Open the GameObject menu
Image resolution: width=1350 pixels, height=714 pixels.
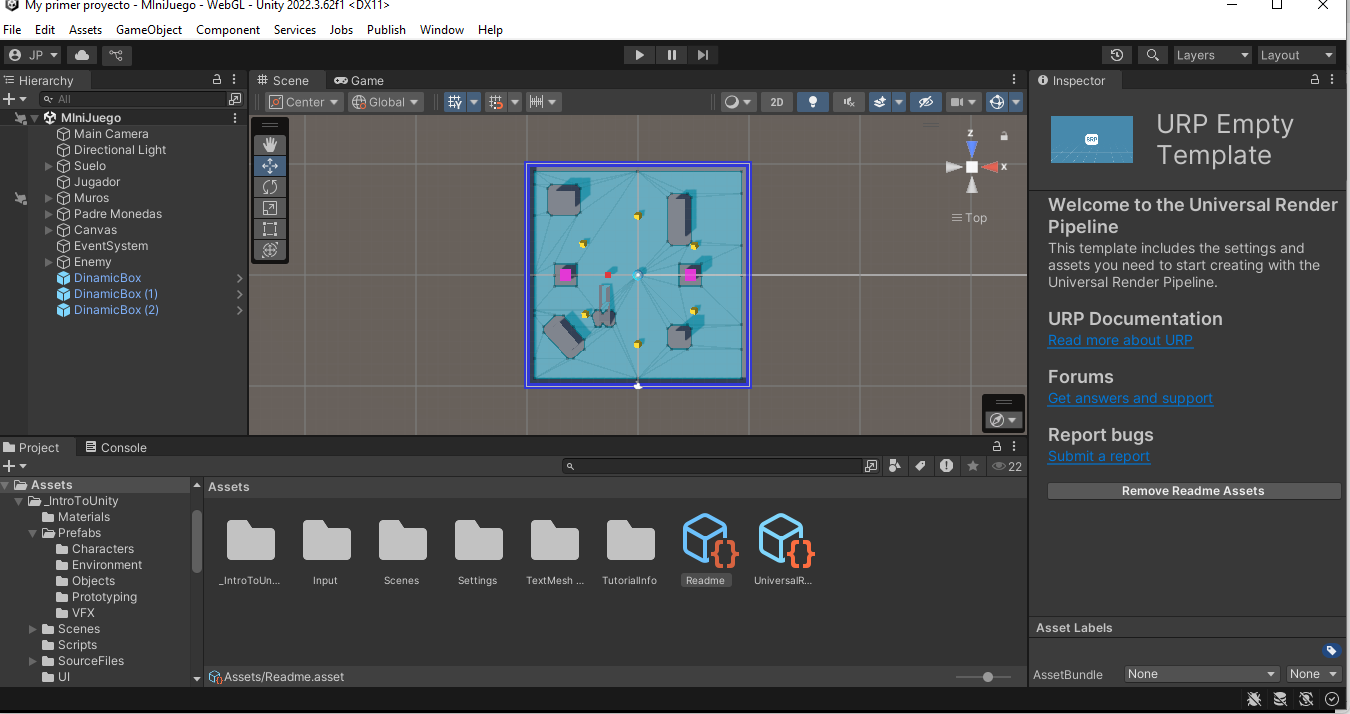coord(149,30)
